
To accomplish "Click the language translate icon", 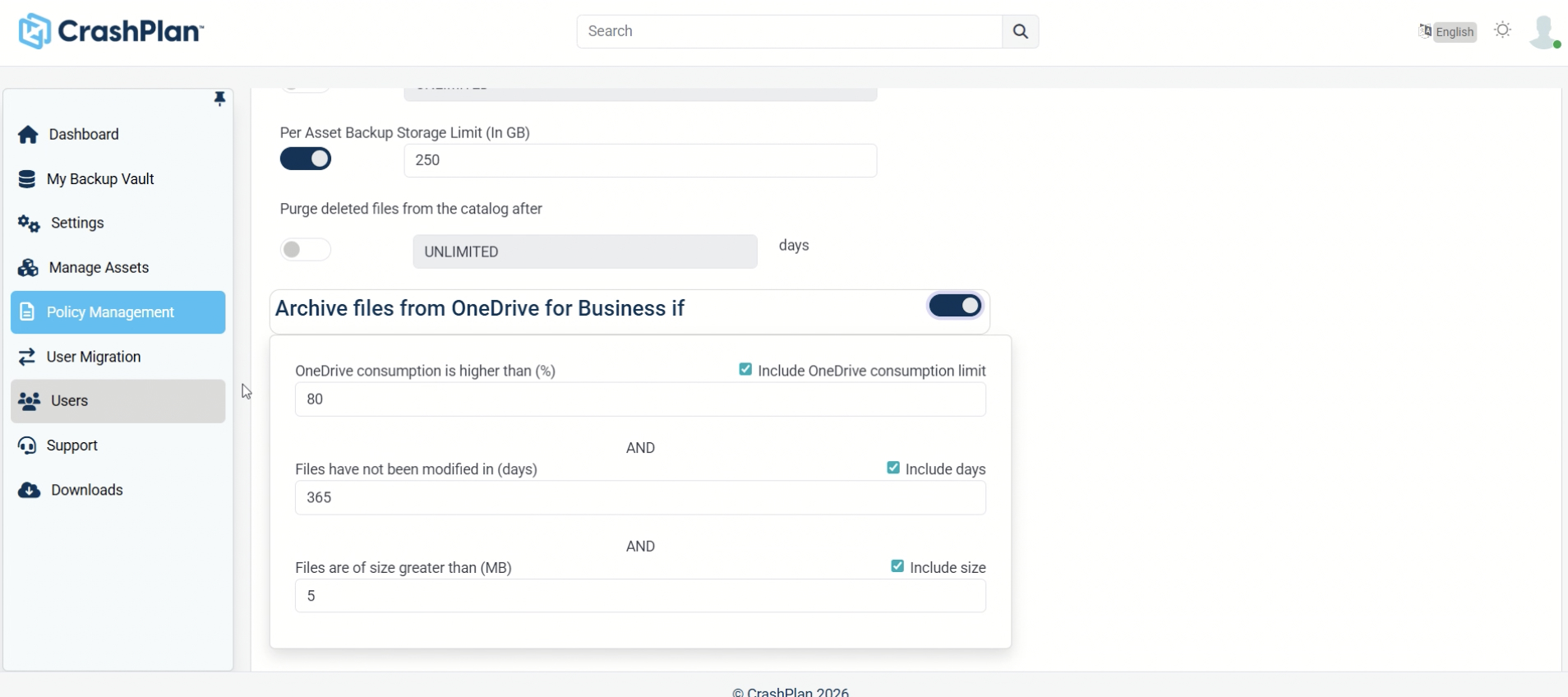I will [1425, 31].
